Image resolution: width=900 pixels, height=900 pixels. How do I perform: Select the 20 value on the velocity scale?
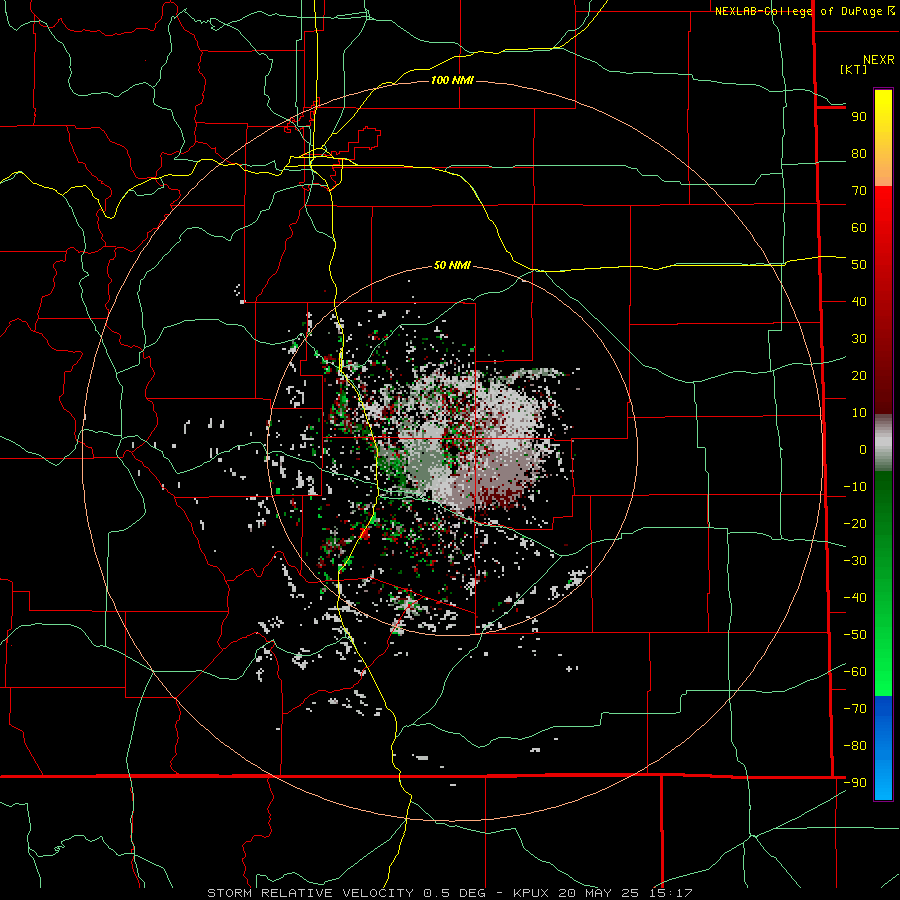(x=859, y=376)
